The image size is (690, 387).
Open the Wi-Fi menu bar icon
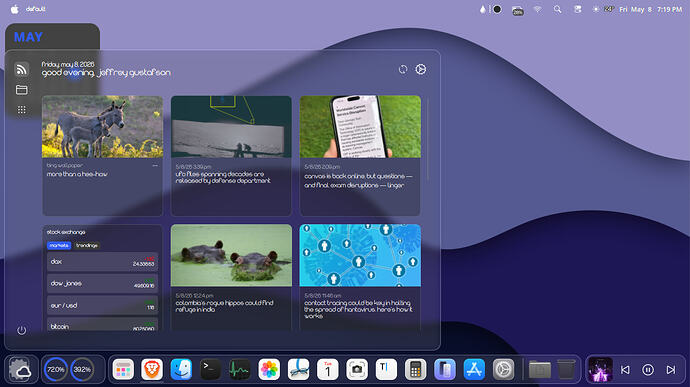pos(538,9)
